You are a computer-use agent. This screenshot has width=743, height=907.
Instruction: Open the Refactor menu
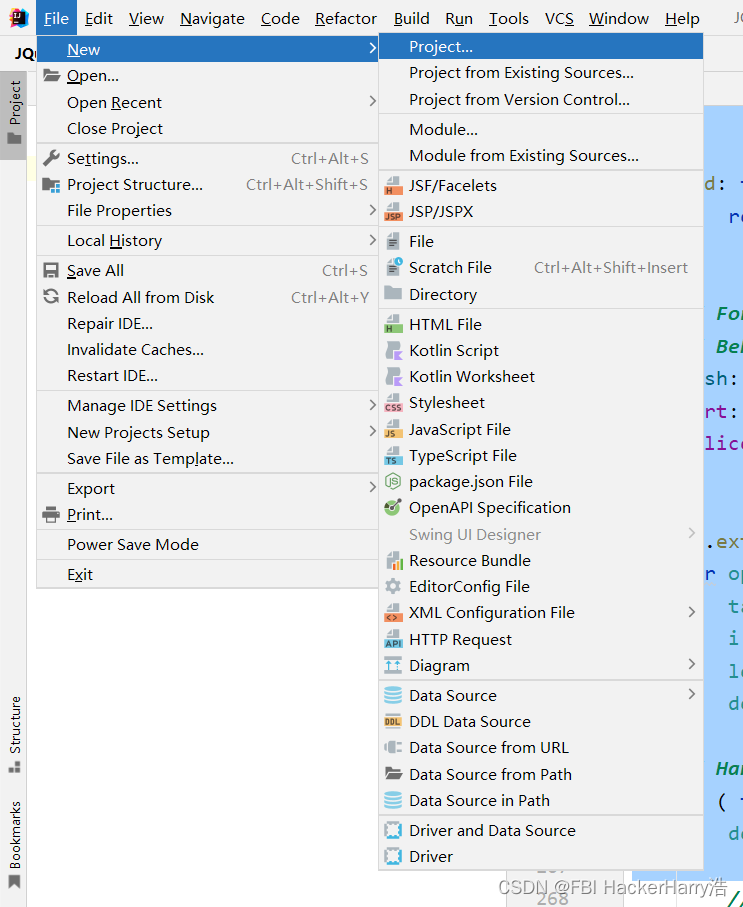(346, 19)
